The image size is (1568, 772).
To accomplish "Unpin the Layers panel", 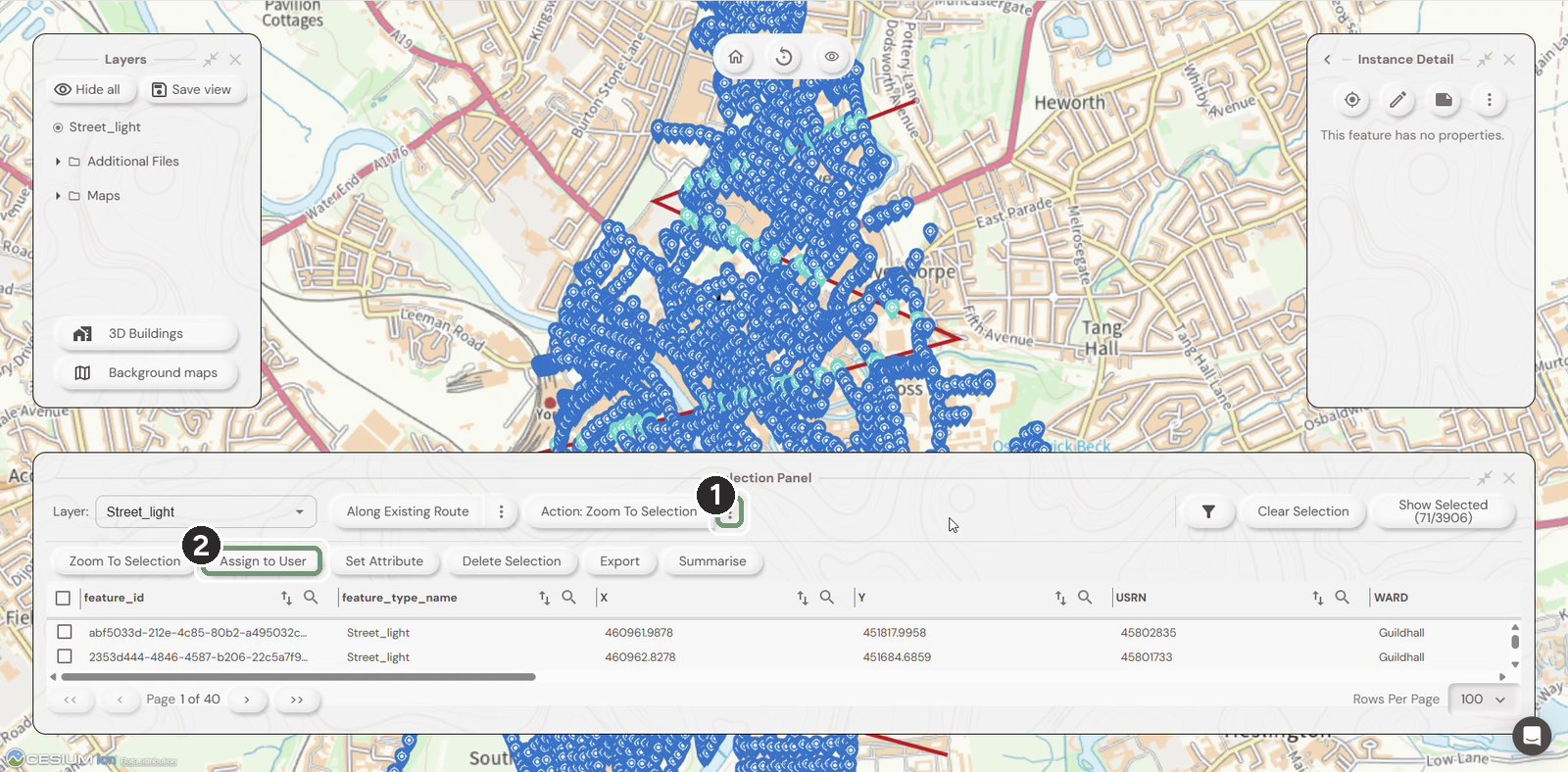I will [211, 60].
